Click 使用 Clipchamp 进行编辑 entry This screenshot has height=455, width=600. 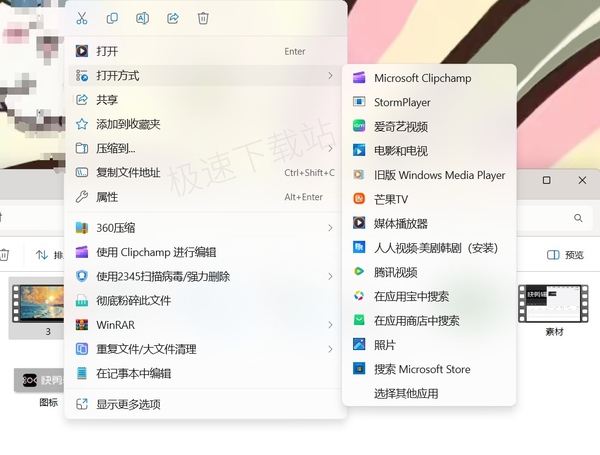tap(205, 252)
